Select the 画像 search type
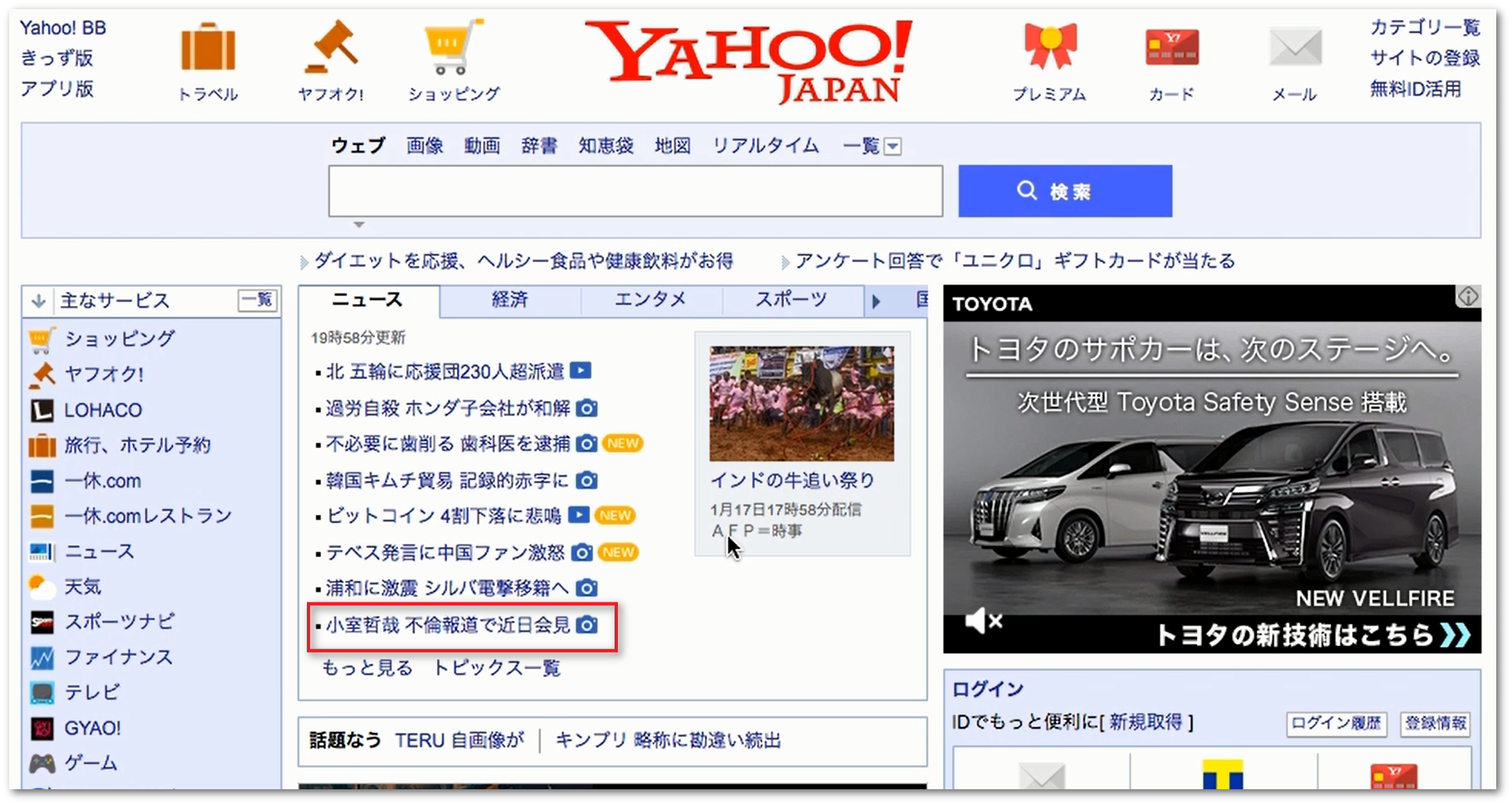Viewport: 1512px width, 805px height. point(425,146)
